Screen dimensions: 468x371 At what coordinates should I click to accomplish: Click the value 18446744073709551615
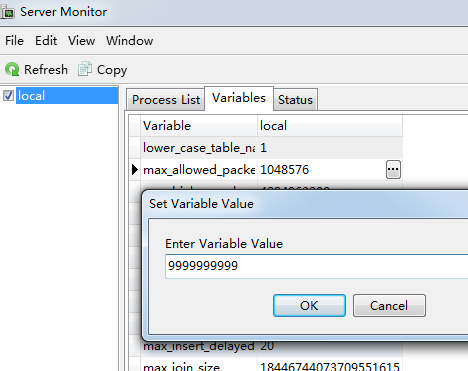[x=330, y=367]
